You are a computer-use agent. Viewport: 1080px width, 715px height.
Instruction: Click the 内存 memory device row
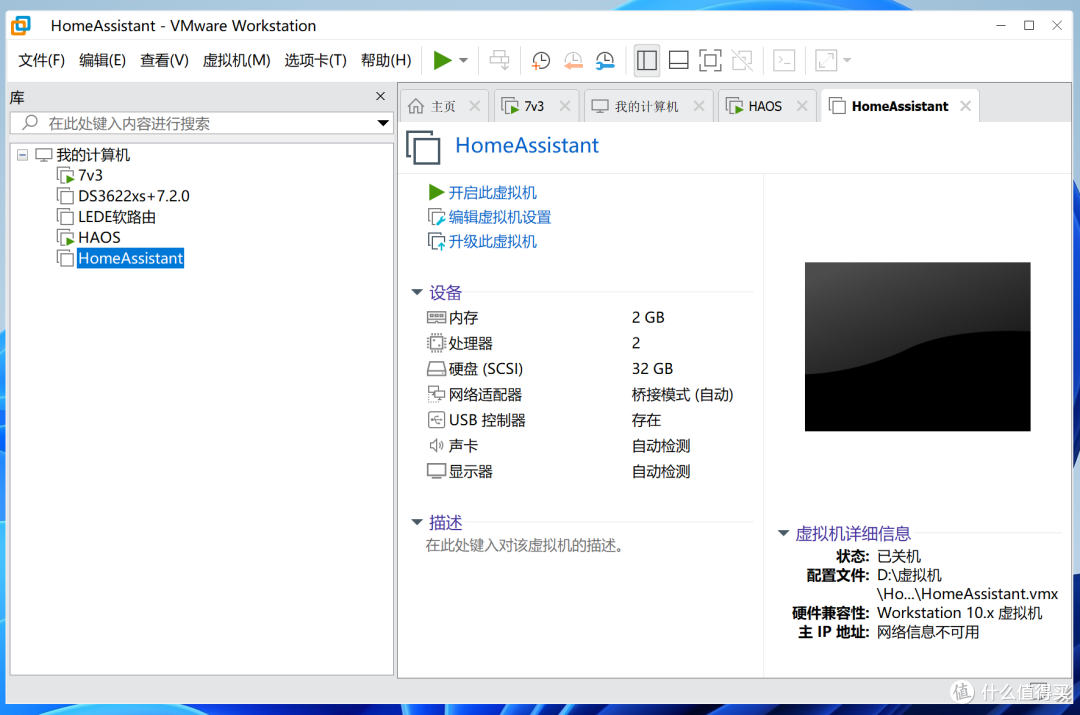click(x=589, y=318)
